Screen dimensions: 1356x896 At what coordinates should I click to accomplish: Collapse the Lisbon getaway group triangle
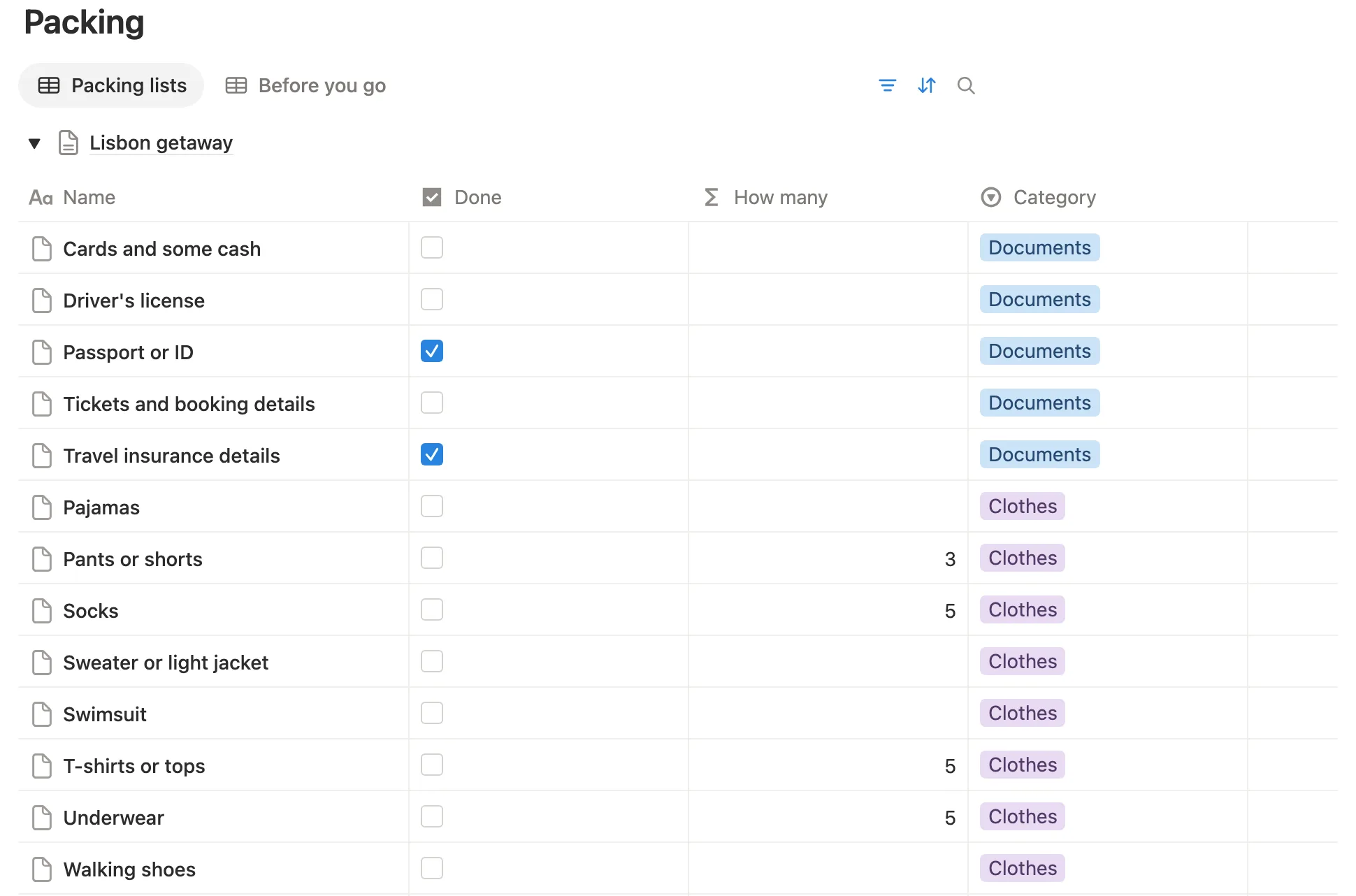(x=34, y=143)
